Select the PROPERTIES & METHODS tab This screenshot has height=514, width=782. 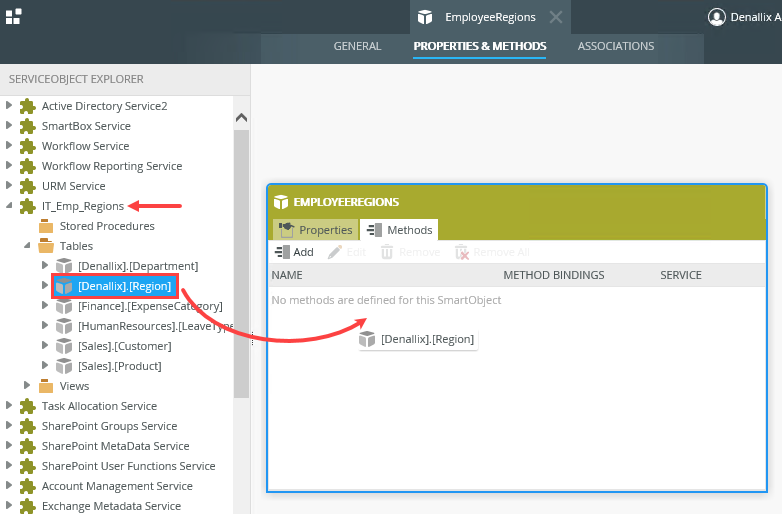pyautogui.click(x=480, y=46)
